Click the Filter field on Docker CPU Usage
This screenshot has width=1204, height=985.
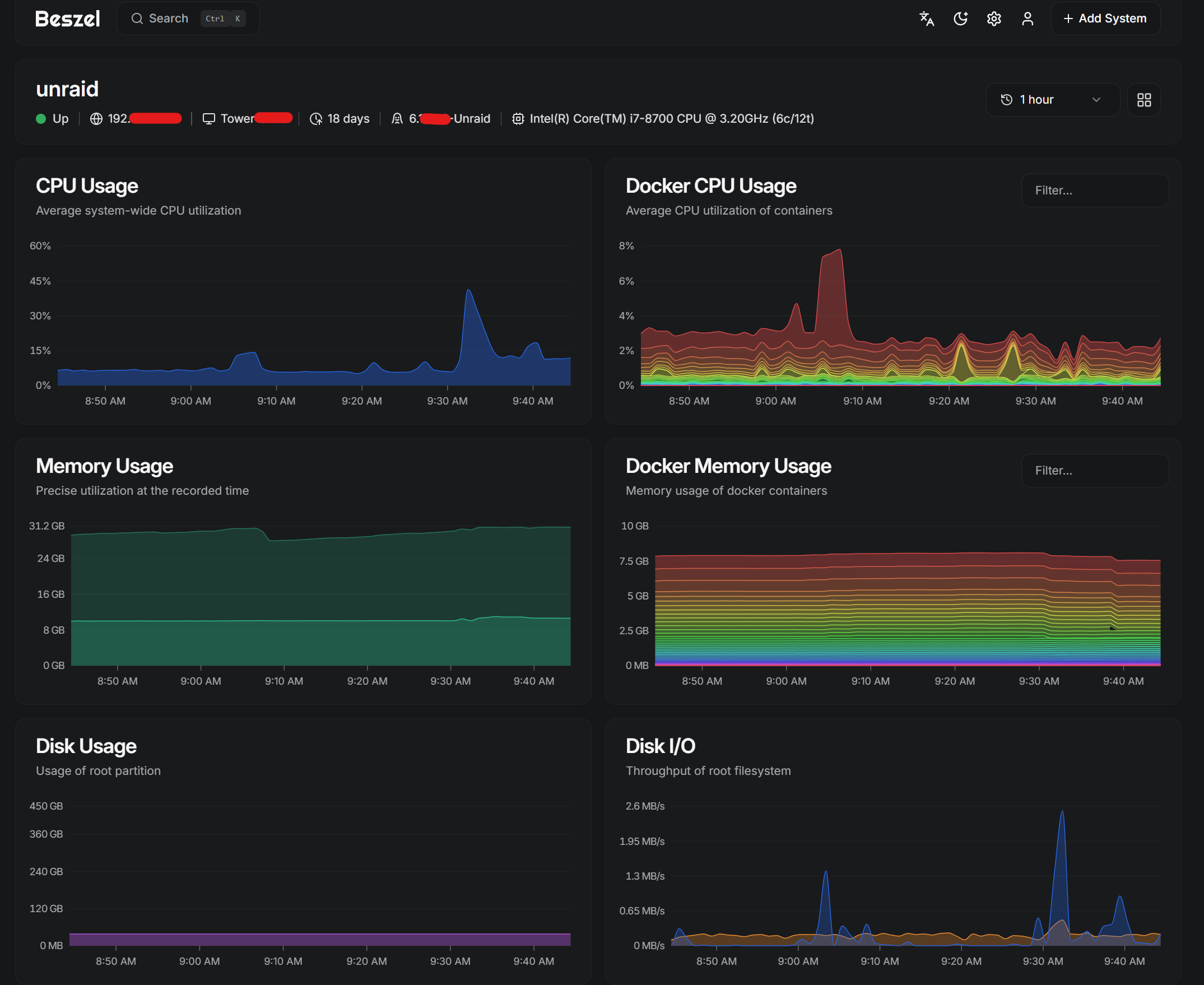(x=1095, y=190)
